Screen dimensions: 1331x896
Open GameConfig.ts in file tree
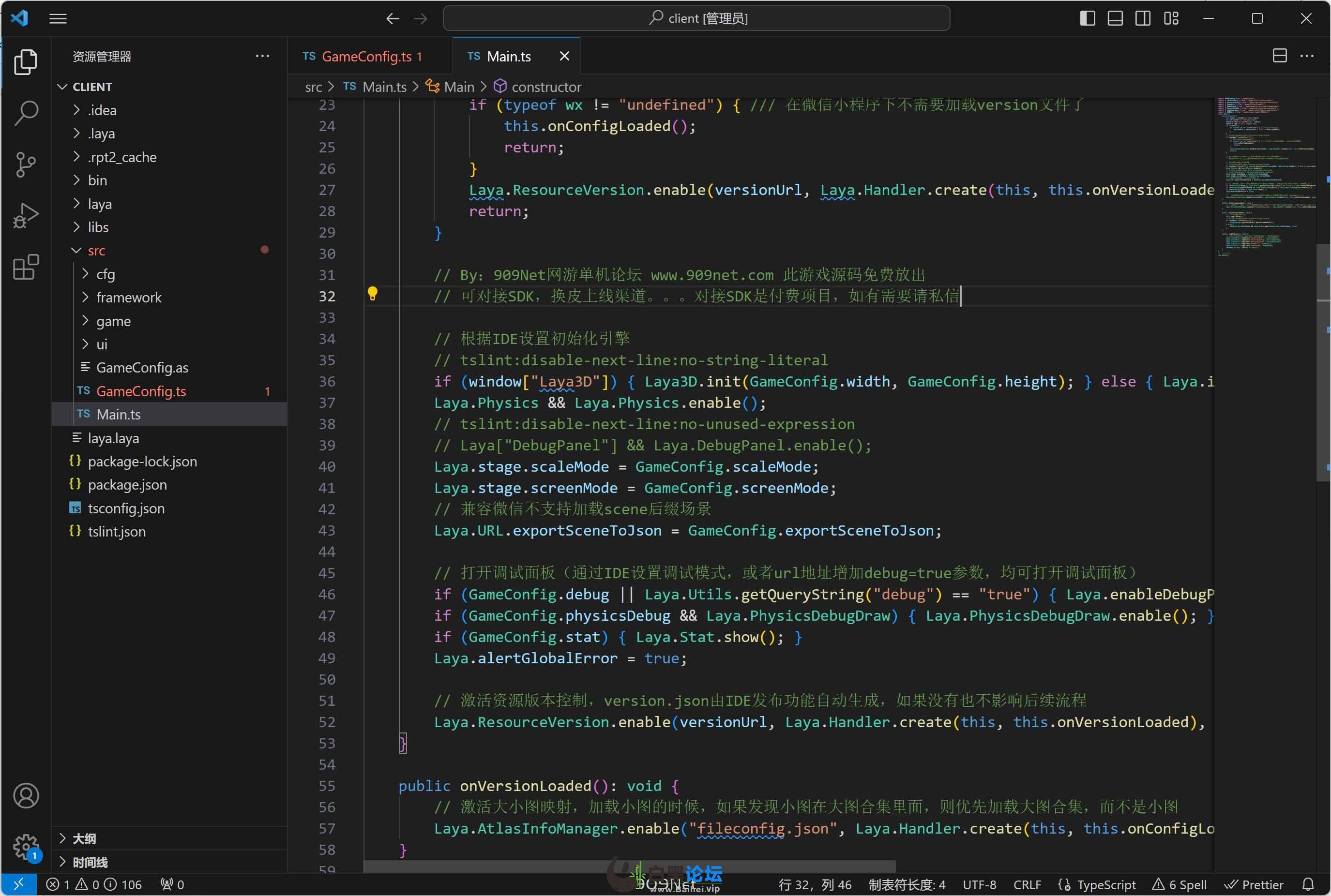[x=169, y=391]
